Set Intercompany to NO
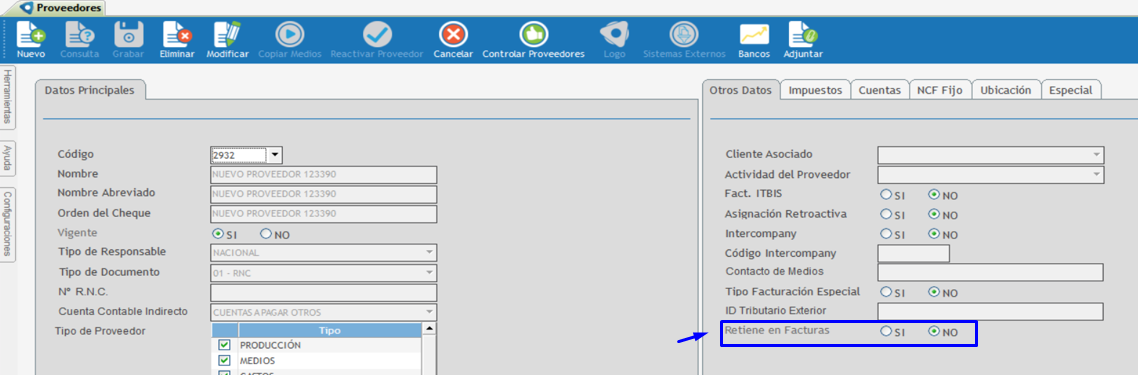Image resolution: width=1138 pixels, height=375 pixels. pyautogui.click(x=934, y=234)
